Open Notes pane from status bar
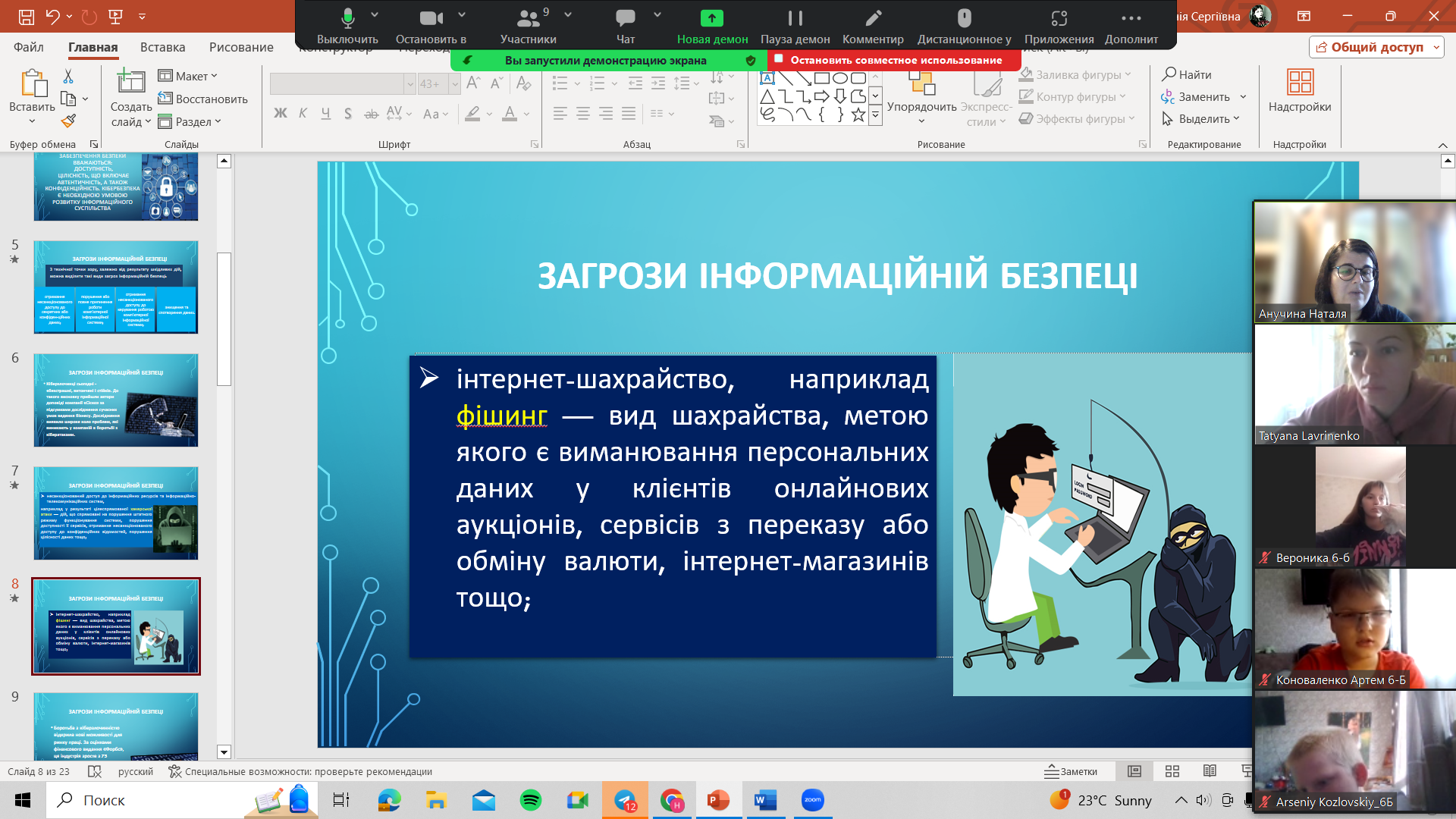 (1071, 771)
